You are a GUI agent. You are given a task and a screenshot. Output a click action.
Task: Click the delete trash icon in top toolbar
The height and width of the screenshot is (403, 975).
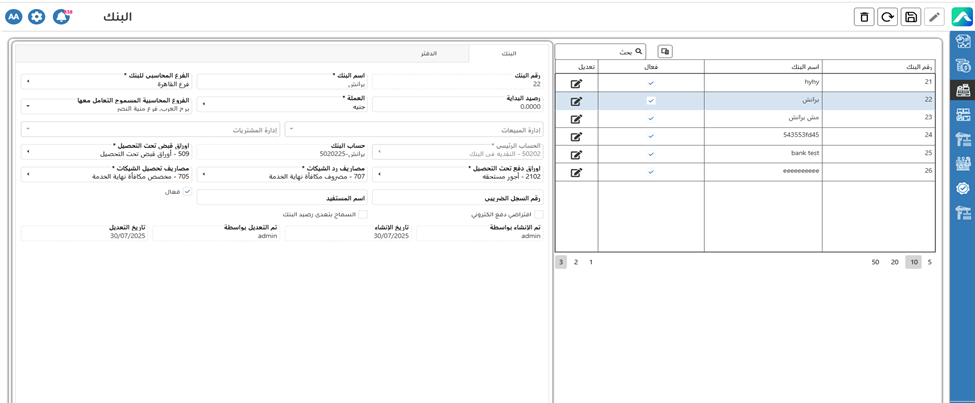(x=864, y=17)
